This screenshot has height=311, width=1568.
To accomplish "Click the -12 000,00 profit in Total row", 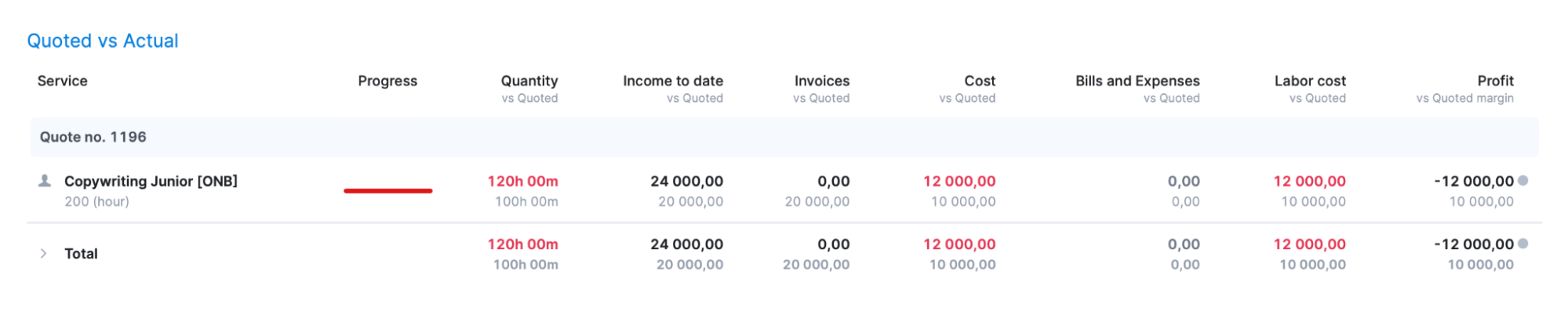I will pos(1474,244).
